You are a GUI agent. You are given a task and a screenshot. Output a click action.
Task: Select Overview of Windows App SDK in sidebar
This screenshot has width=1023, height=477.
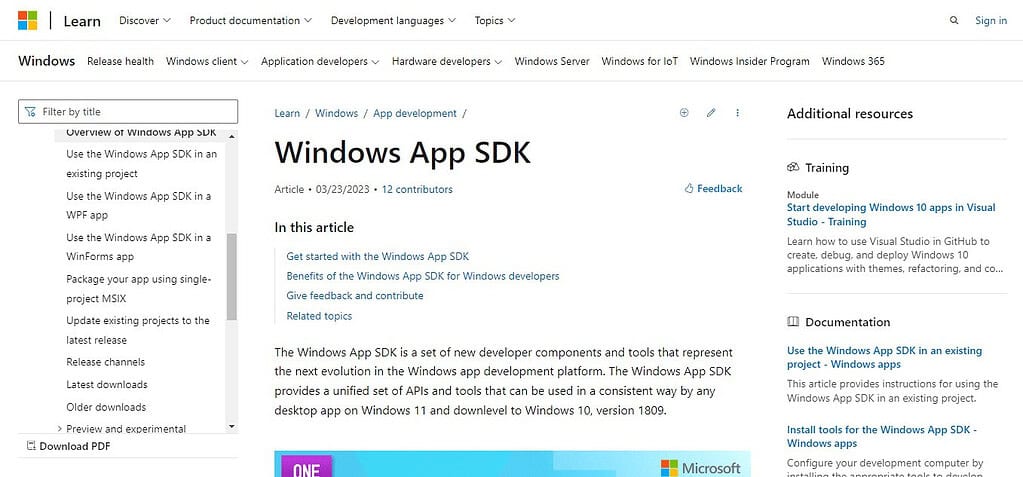tap(141, 132)
